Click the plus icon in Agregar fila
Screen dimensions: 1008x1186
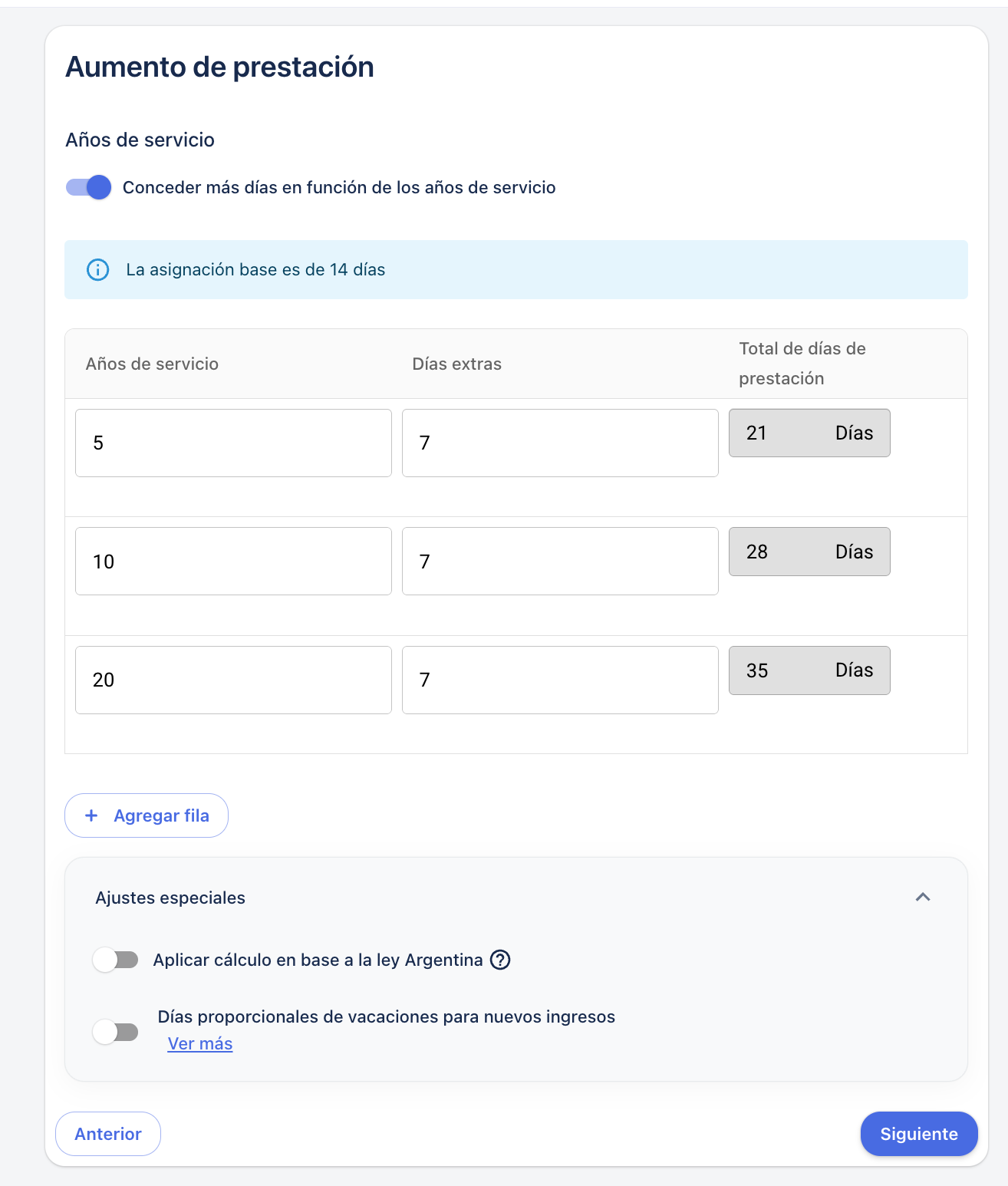[91, 815]
